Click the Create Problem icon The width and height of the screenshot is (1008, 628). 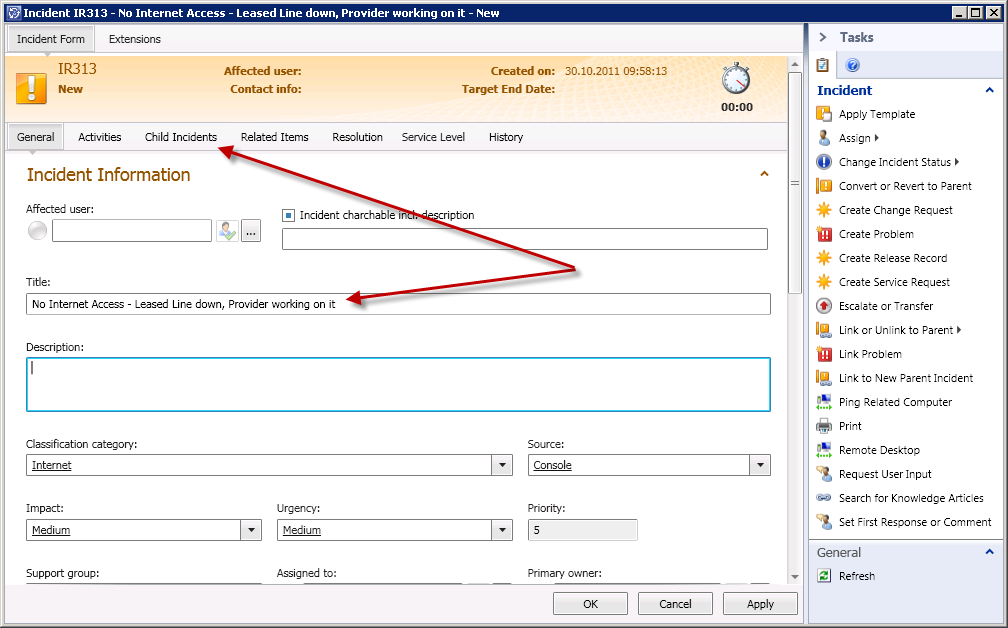click(824, 234)
